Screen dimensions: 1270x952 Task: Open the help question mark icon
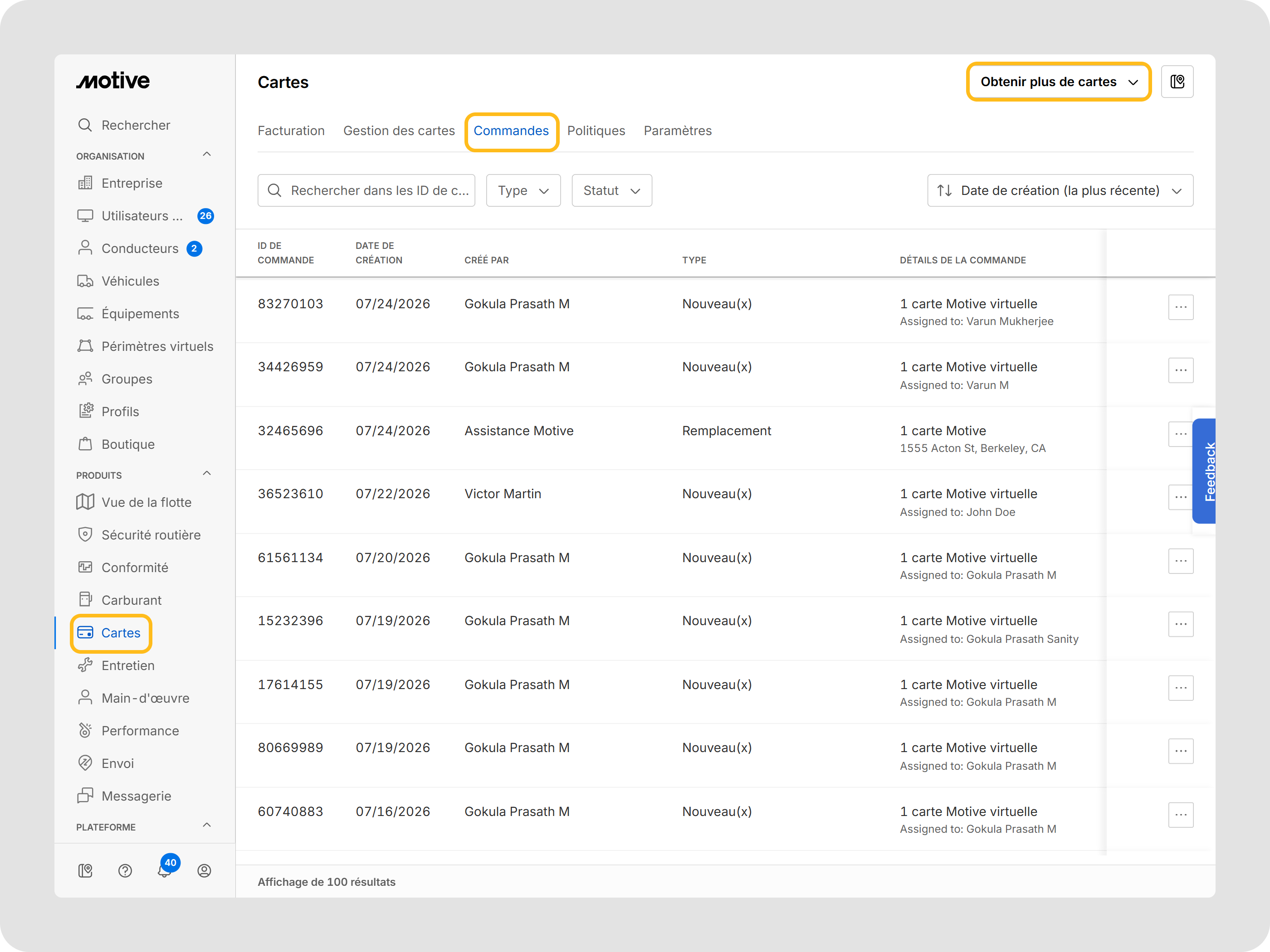point(125,872)
